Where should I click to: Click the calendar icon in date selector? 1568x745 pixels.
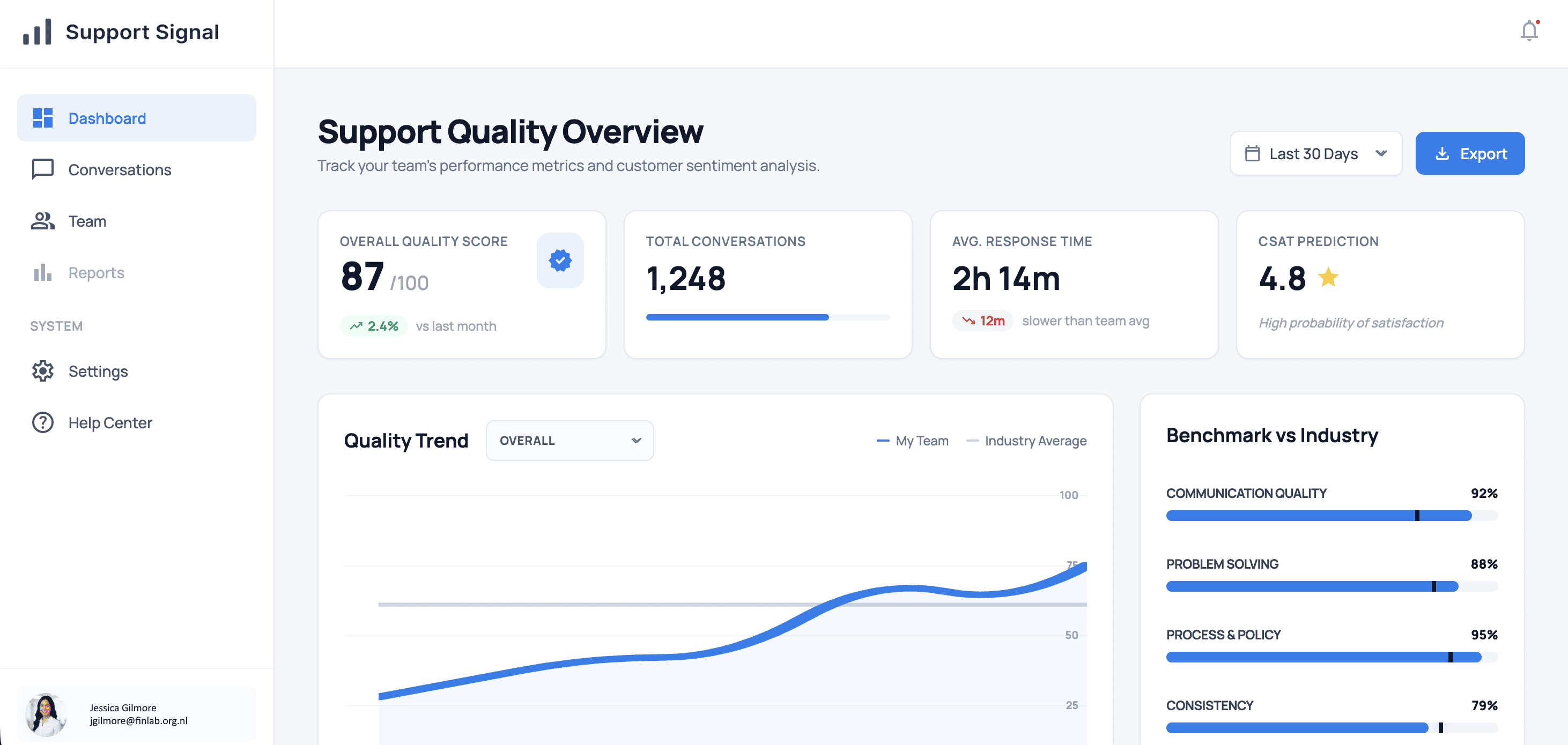pos(1252,153)
